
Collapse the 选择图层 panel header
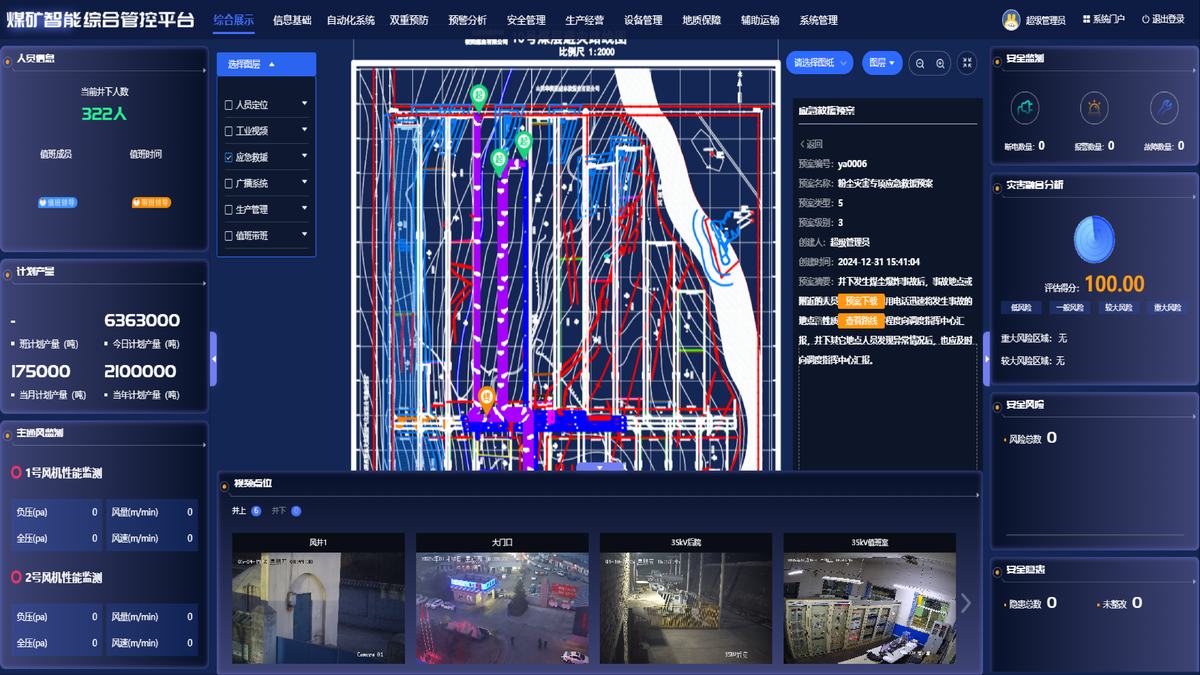click(266, 64)
